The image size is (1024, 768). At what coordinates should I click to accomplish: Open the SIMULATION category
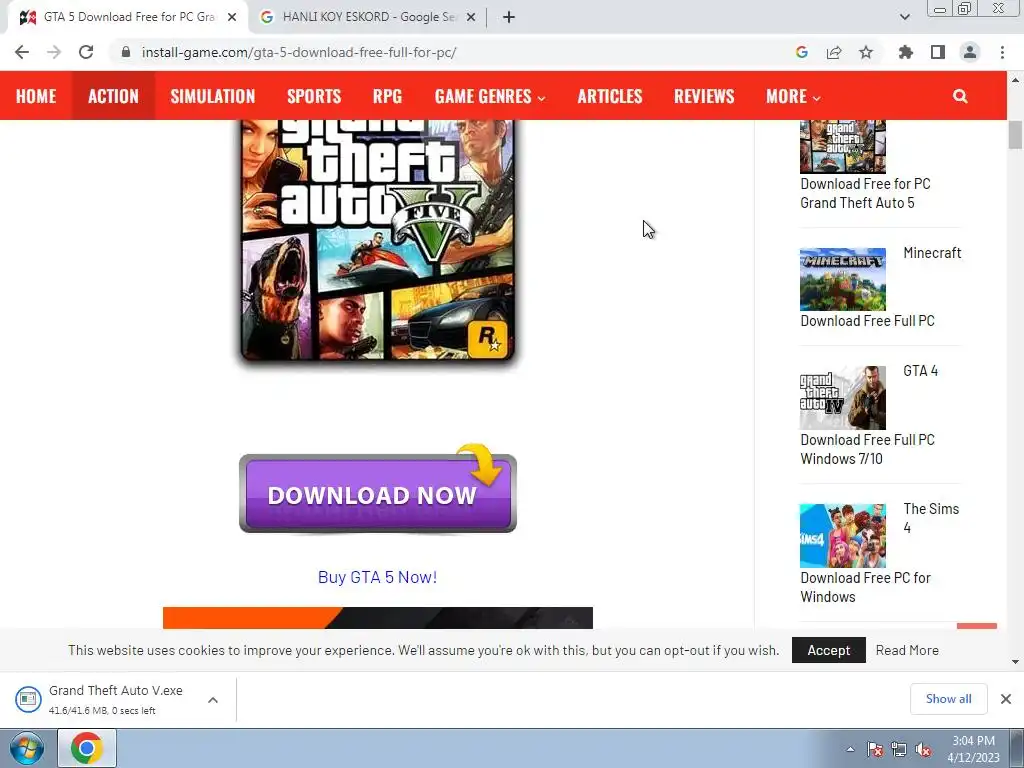click(213, 96)
